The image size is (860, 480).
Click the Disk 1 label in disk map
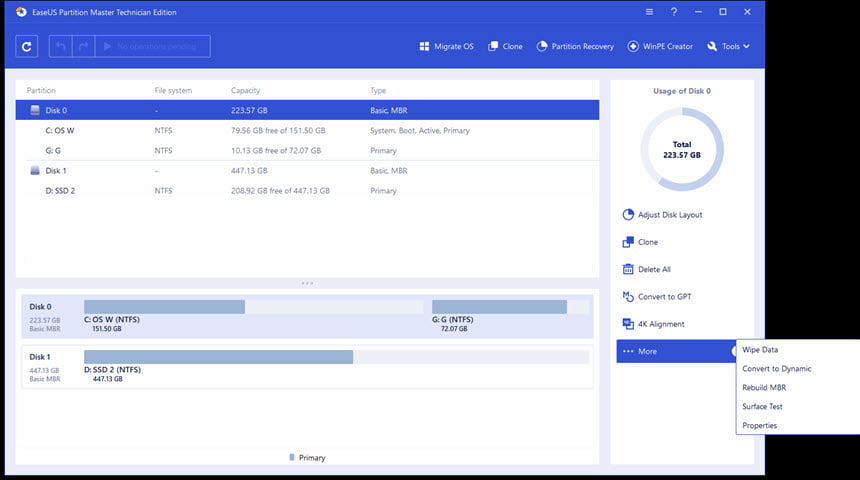40,357
